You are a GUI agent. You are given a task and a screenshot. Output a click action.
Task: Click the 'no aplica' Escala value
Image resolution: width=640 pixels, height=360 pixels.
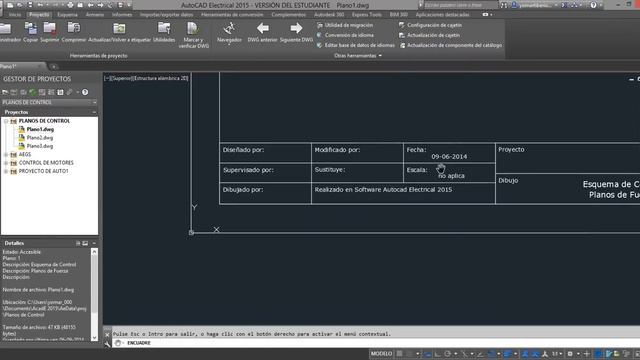point(451,176)
